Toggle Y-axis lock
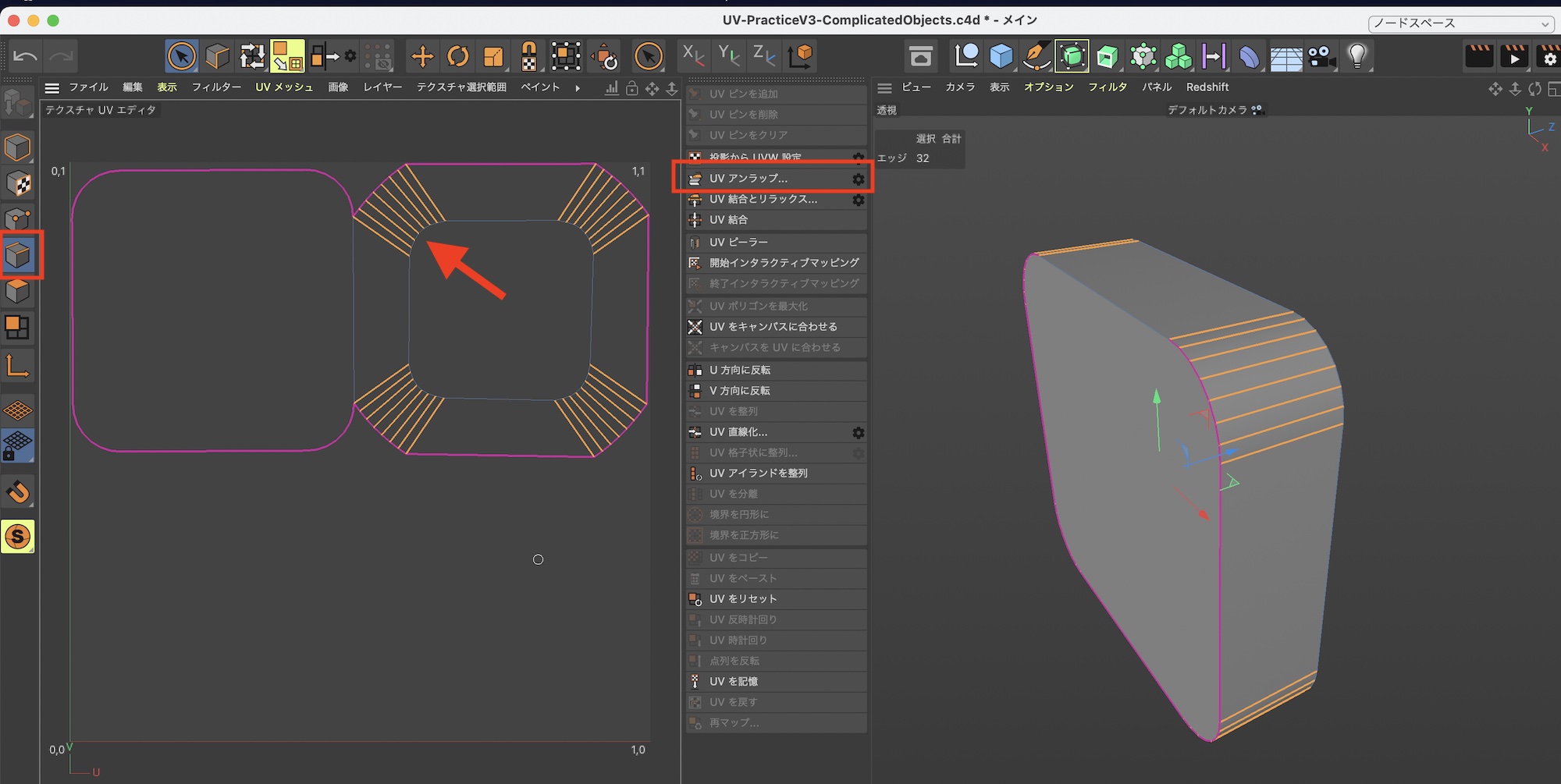1561x784 pixels. 728,56
